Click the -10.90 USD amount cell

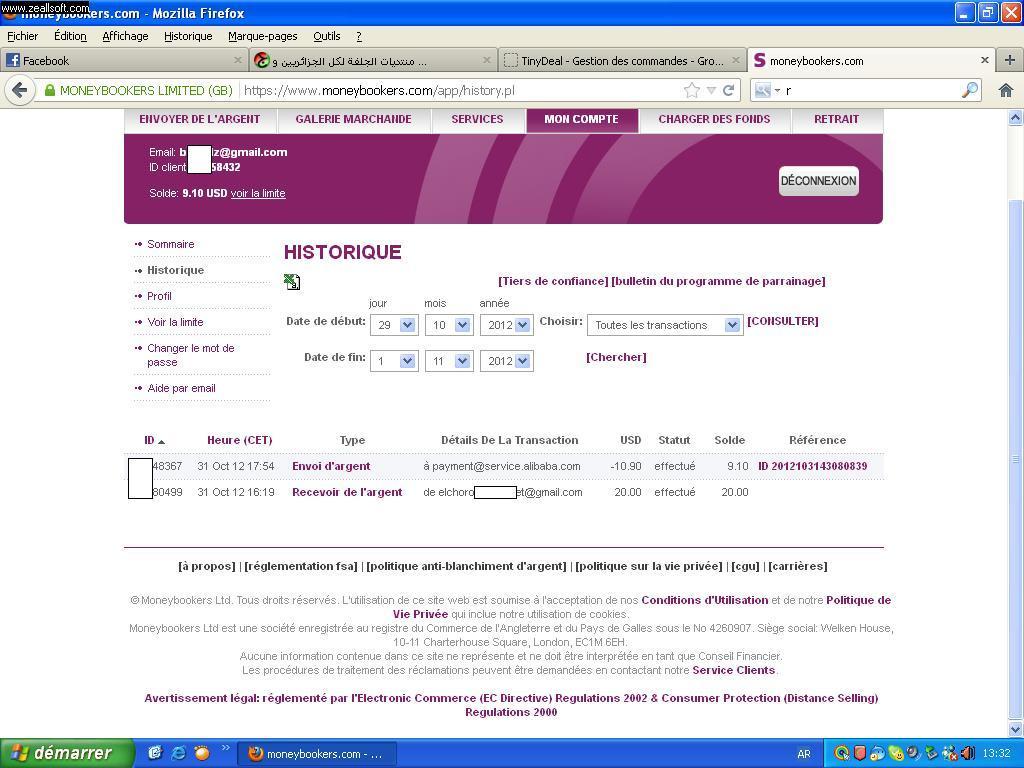[626, 466]
